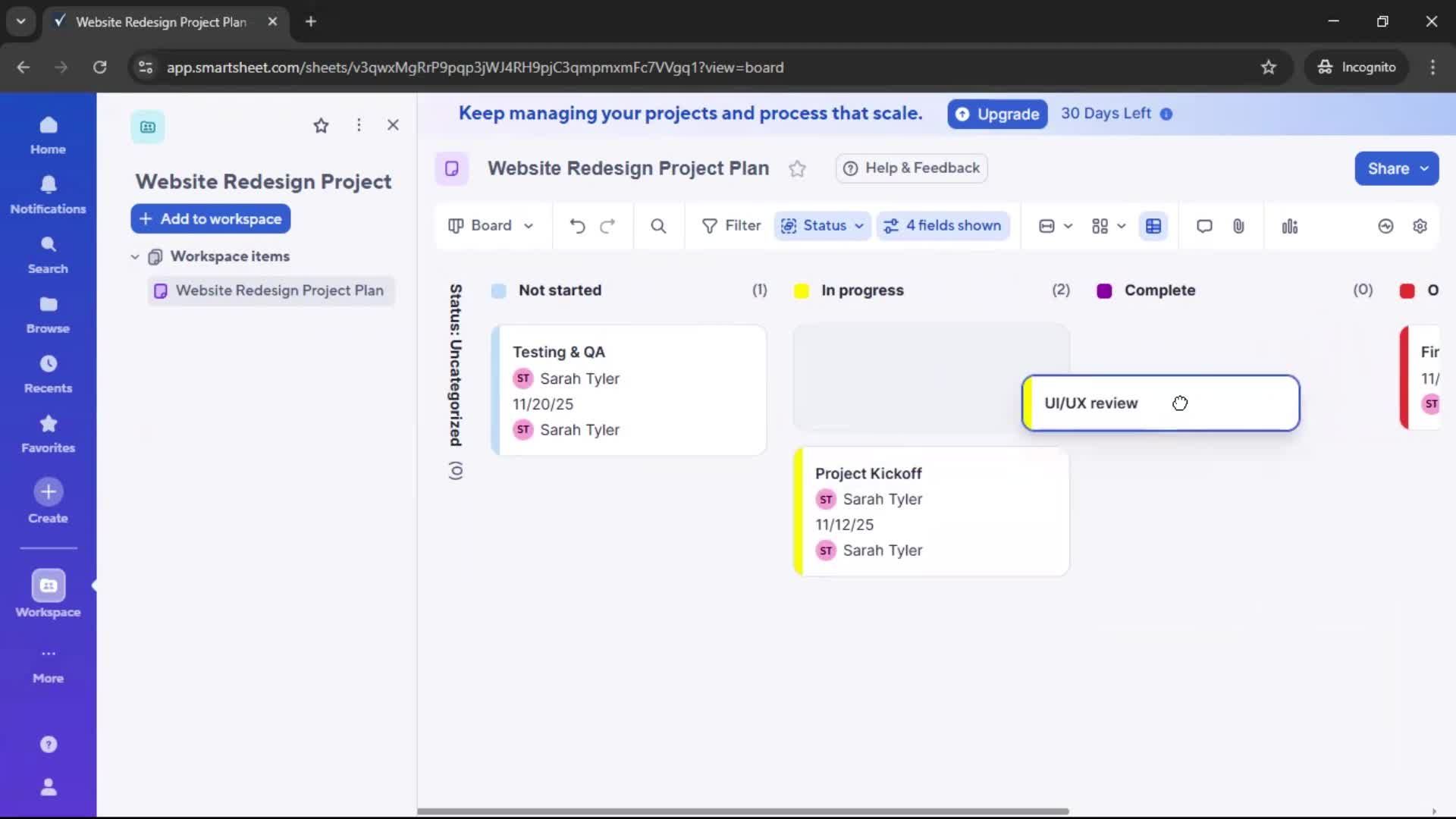This screenshot has width=1456, height=819.
Task: Click the Upgrade button
Action: [996, 114]
